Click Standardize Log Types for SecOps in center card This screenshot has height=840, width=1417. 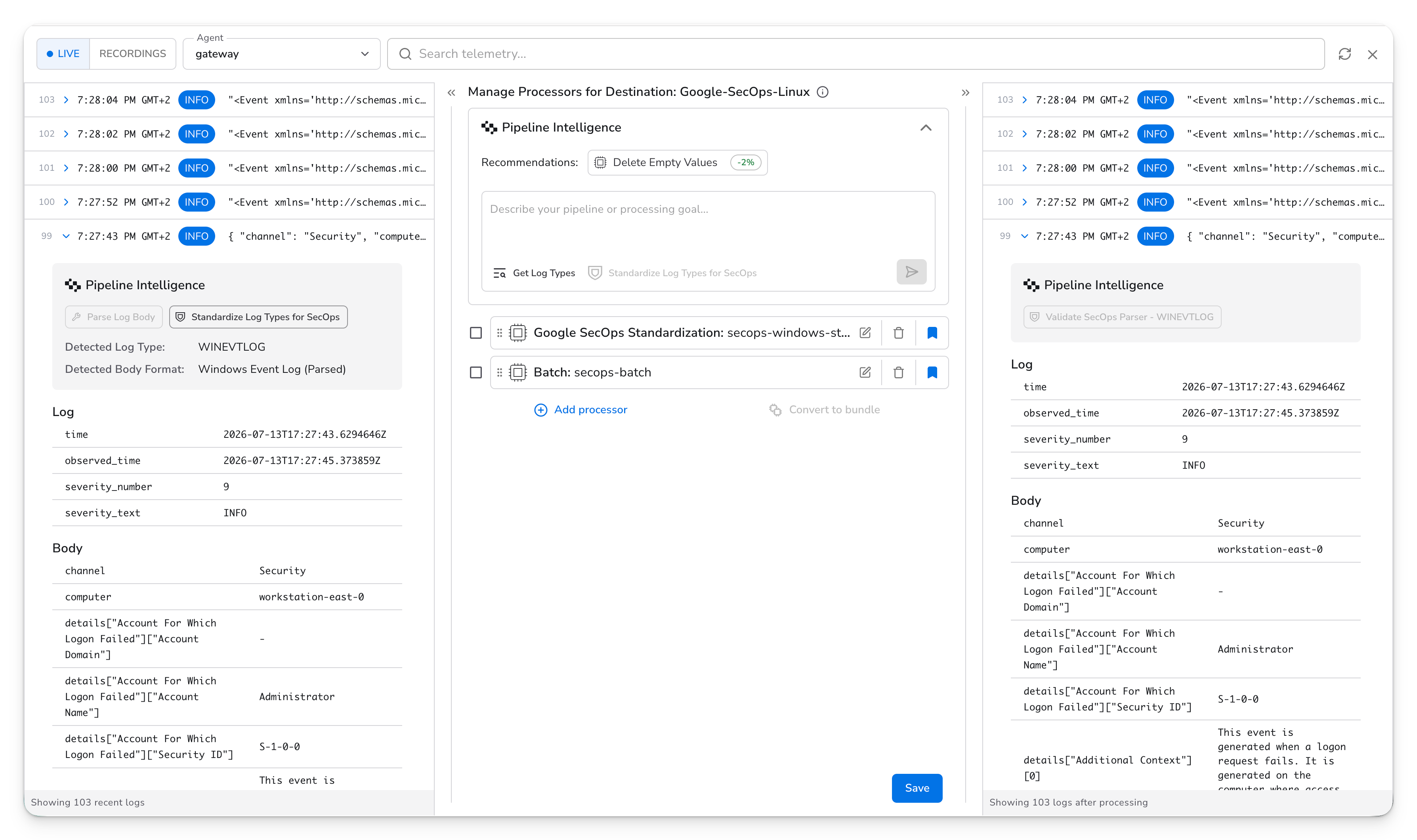tap(672, 273)
